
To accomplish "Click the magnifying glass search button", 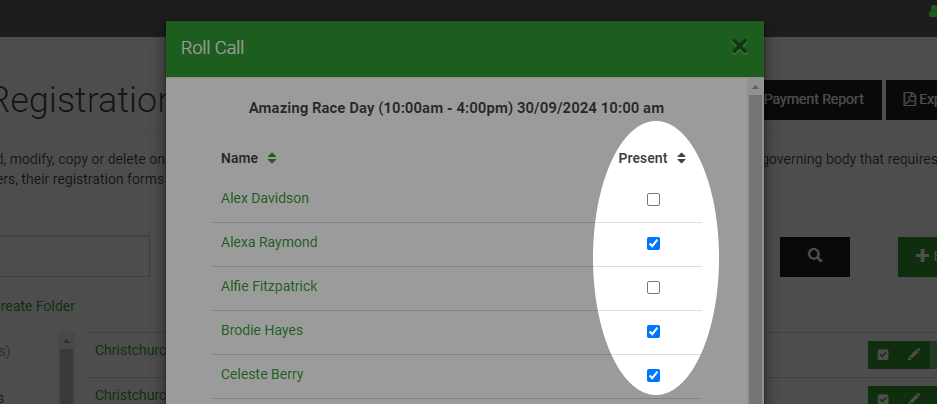I will (814, 256).
